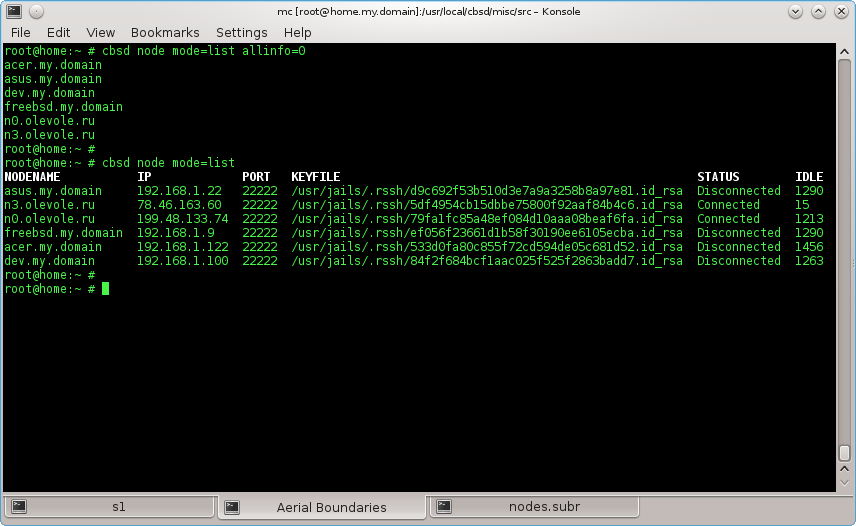Click the NODENAME column header
856x526 pixels.
pyautogui.click(x=32, y=177)
